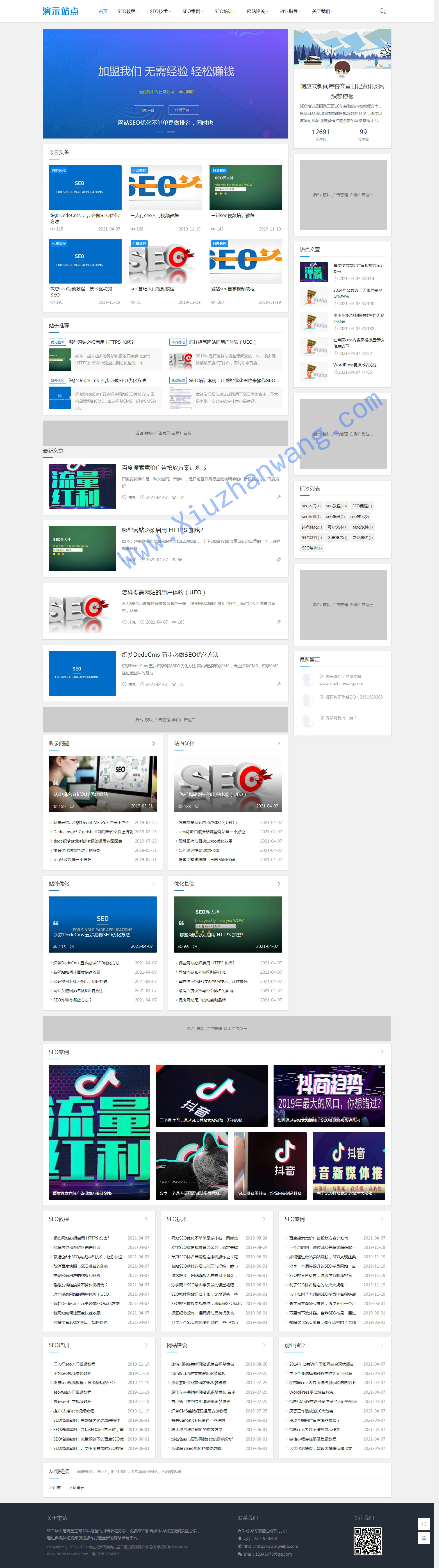Click the 演示站点 site logo

(x=60, y=11)
